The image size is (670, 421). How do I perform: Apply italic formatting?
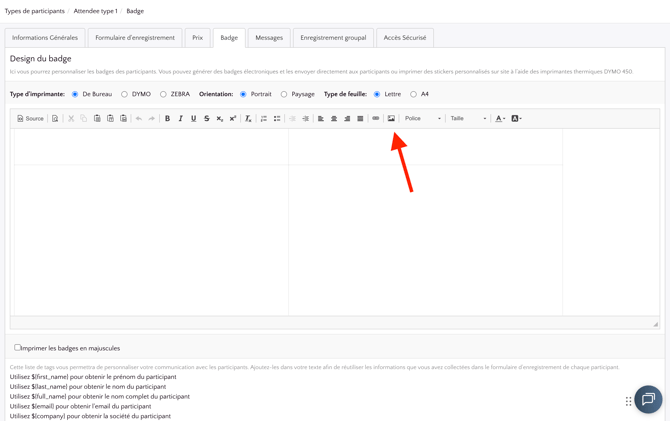(180, 119)
